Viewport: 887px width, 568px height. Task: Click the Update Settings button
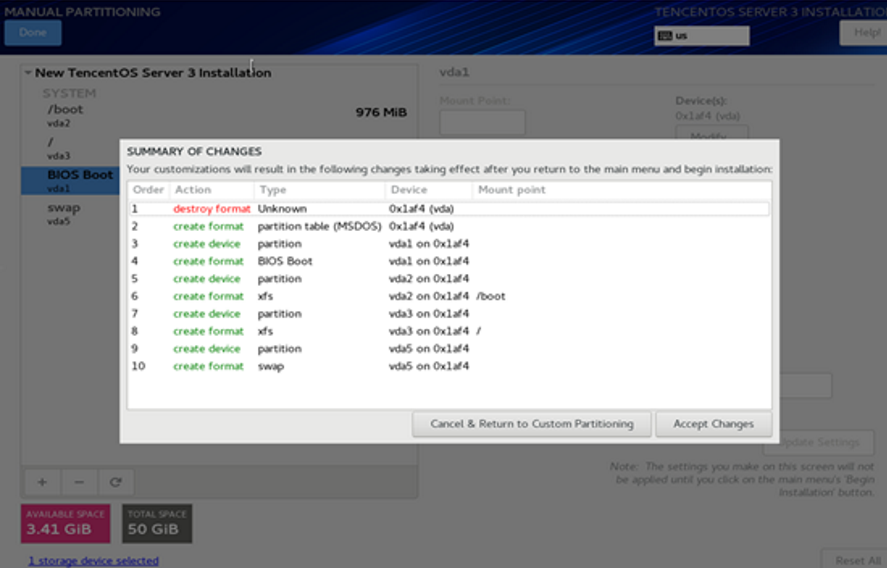coord(819,442)
